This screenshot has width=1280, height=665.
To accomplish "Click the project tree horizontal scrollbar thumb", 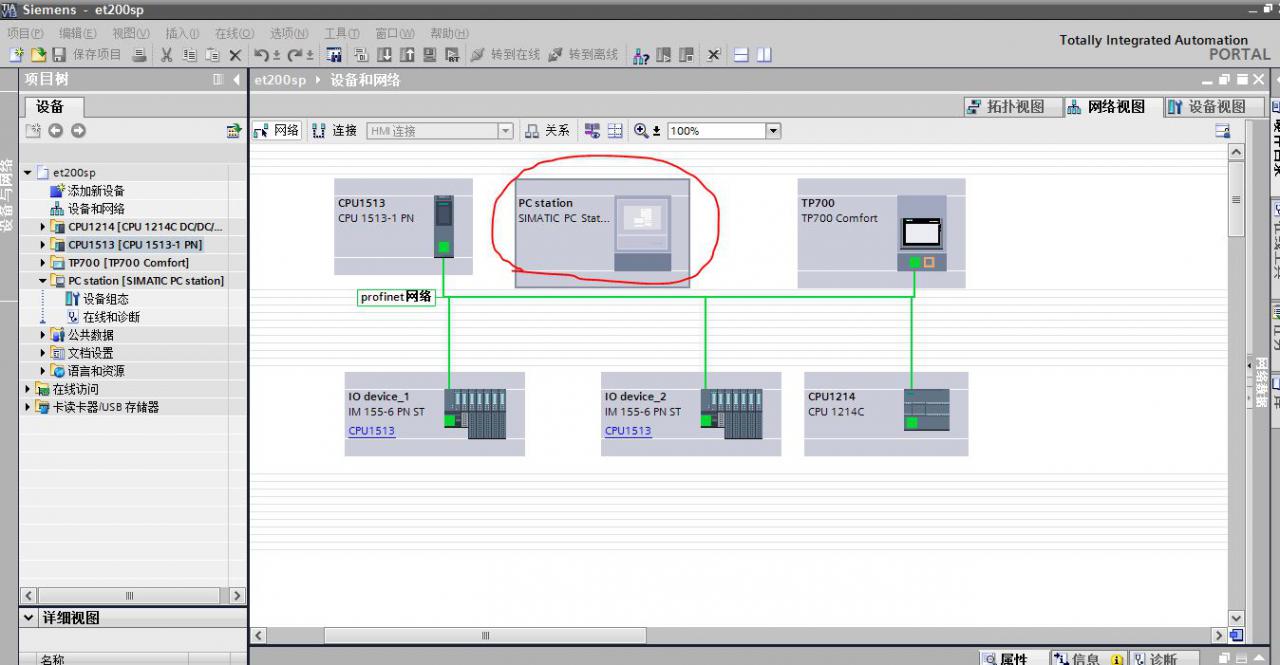I will pos(128,595).
